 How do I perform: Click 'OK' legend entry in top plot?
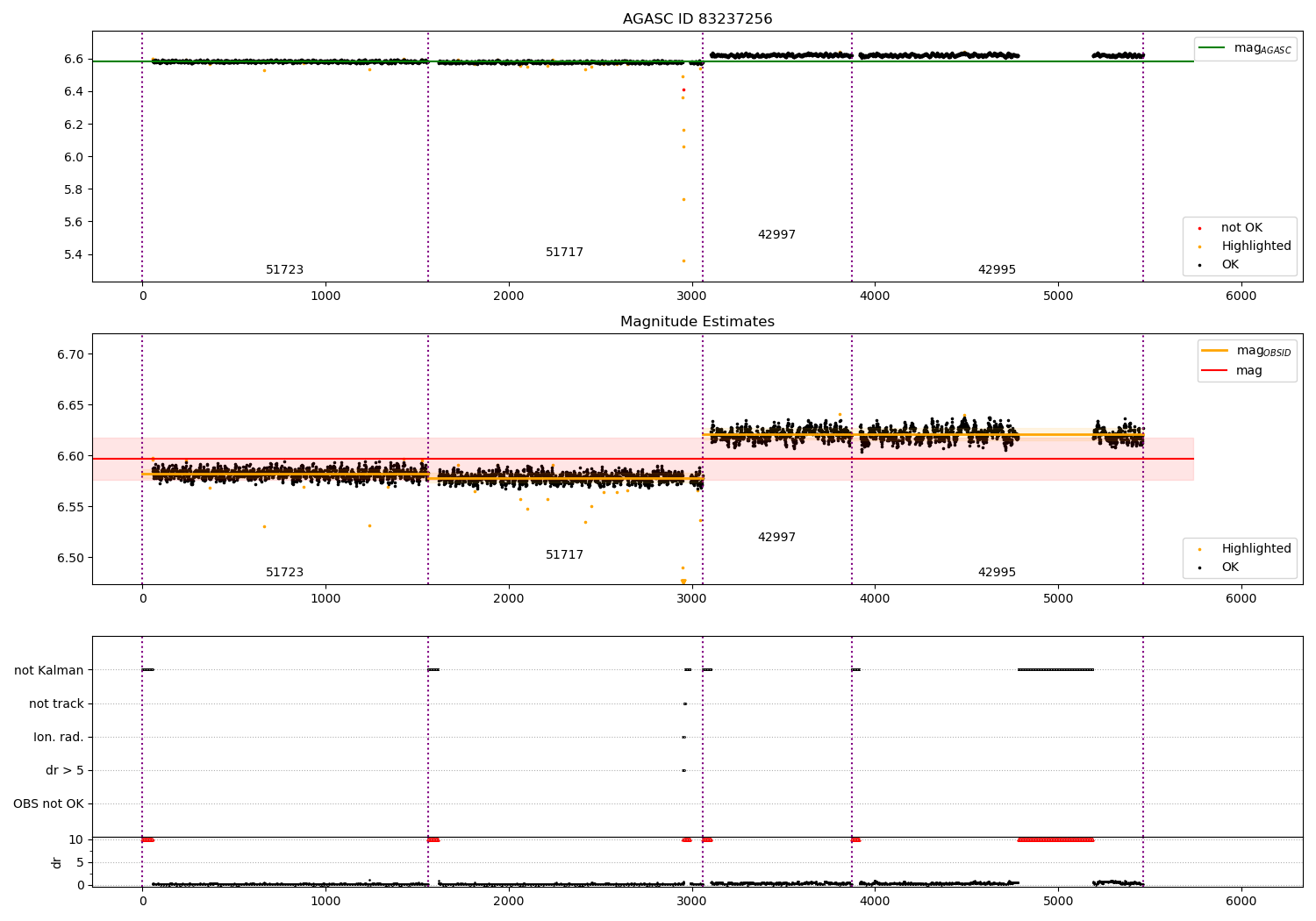tap(1219, 265)
